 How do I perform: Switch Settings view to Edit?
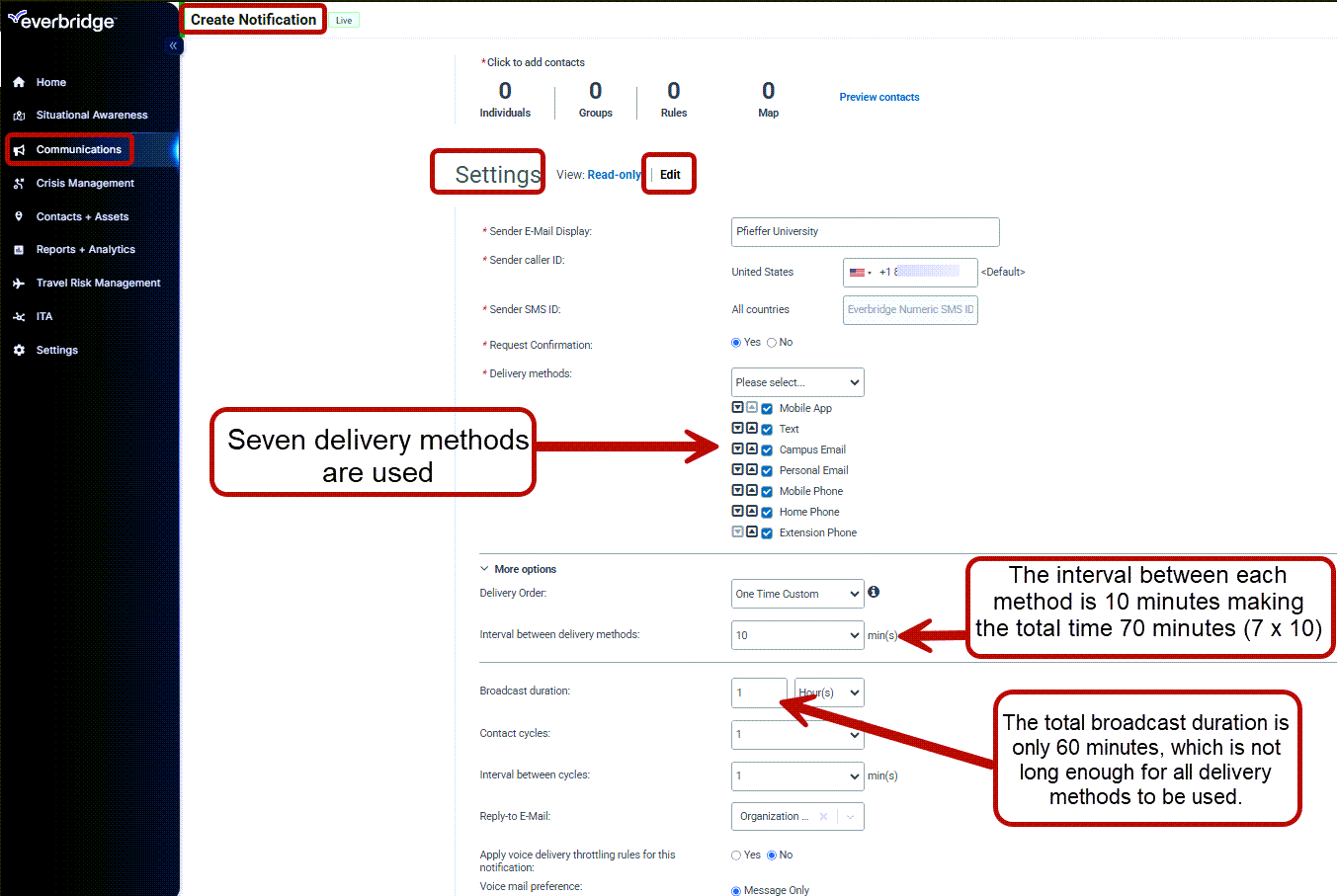670,175
